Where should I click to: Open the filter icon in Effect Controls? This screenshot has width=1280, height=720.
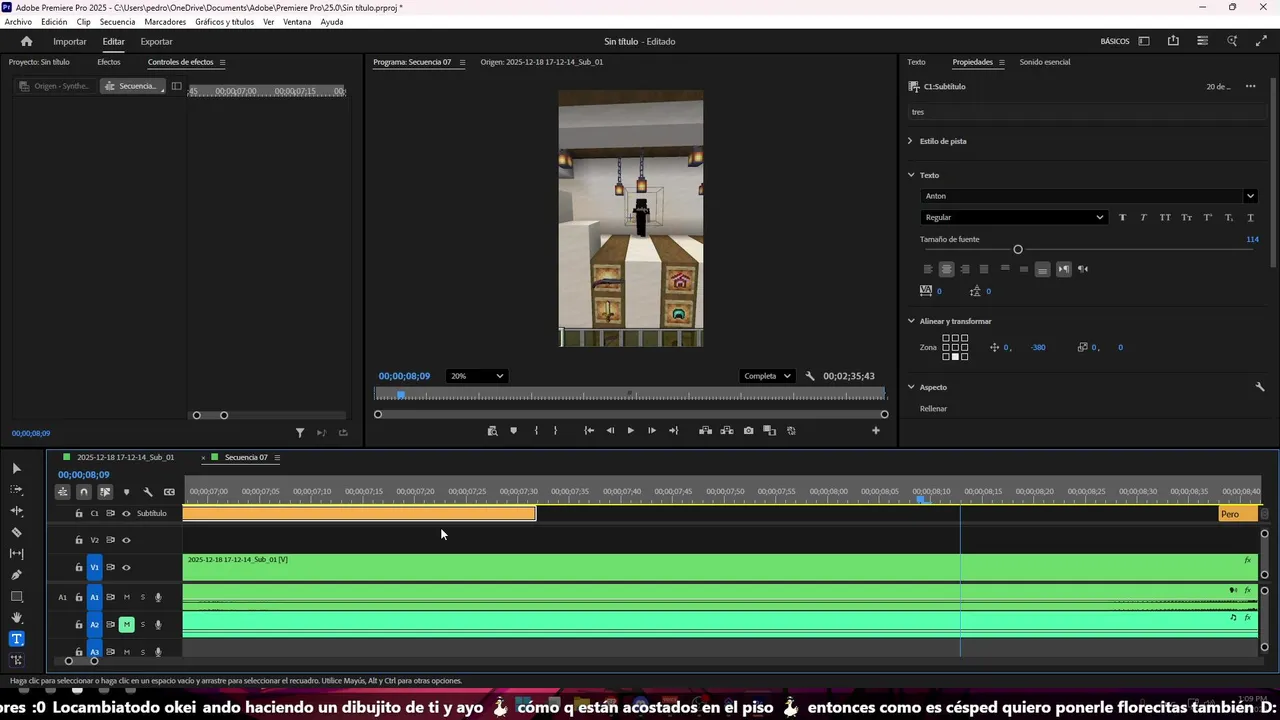[x=299, y=433]
